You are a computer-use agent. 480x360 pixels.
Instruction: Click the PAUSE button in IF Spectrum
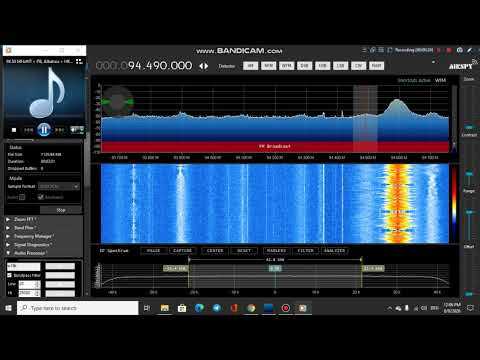[153, 251]
